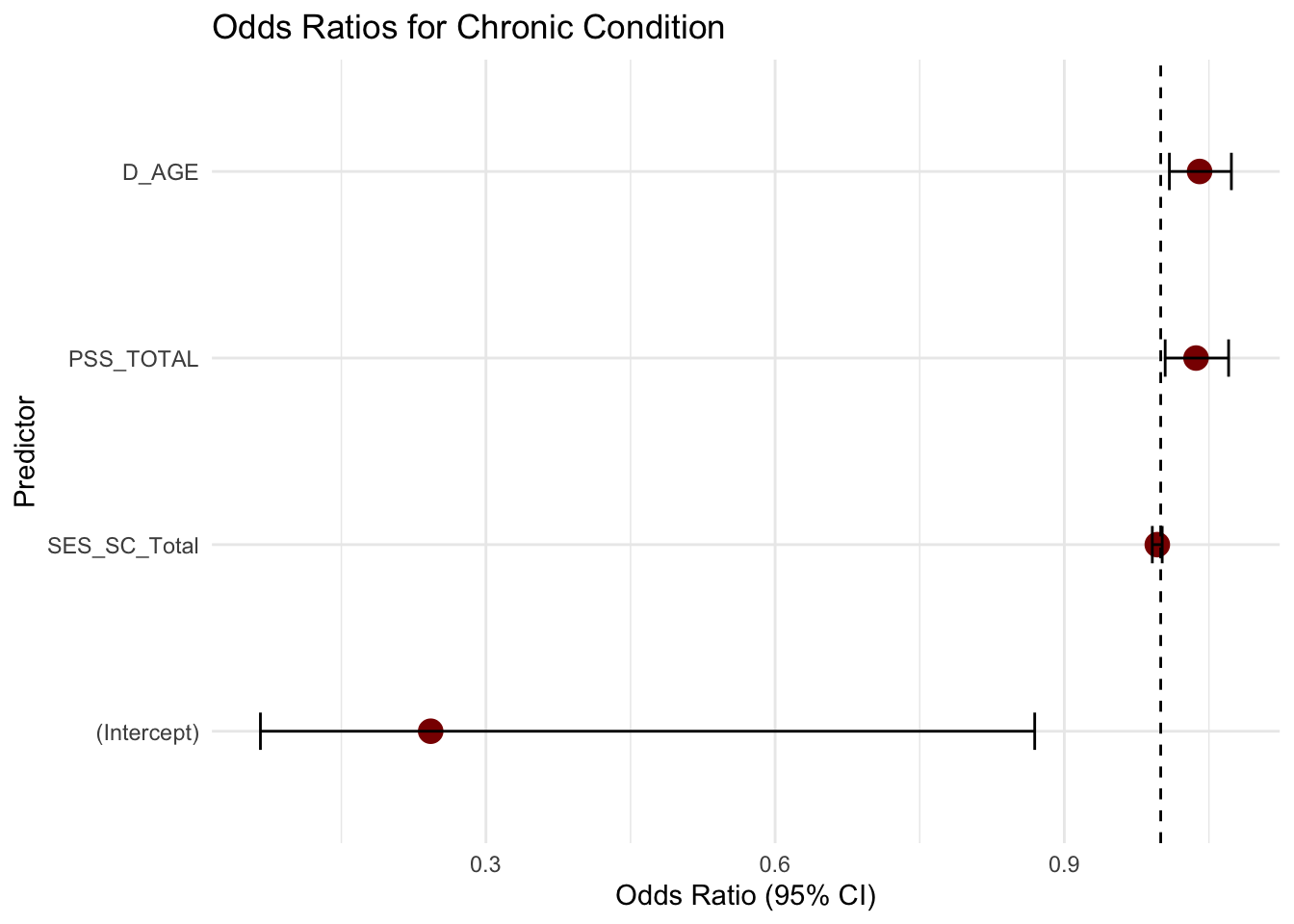The image size is (1294, 924).
Task: Select the SES_SC_Total predictor label
Action: 123,547
